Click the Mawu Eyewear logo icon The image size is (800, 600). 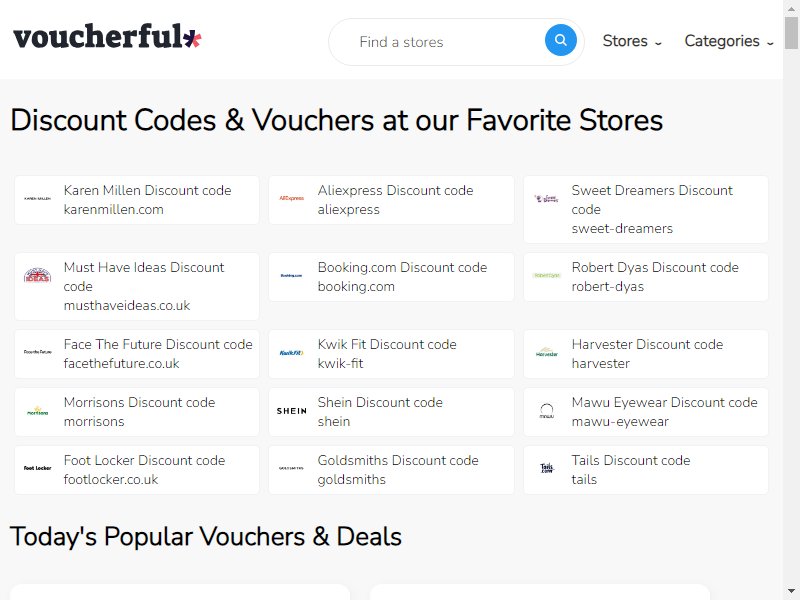point(546,411)
